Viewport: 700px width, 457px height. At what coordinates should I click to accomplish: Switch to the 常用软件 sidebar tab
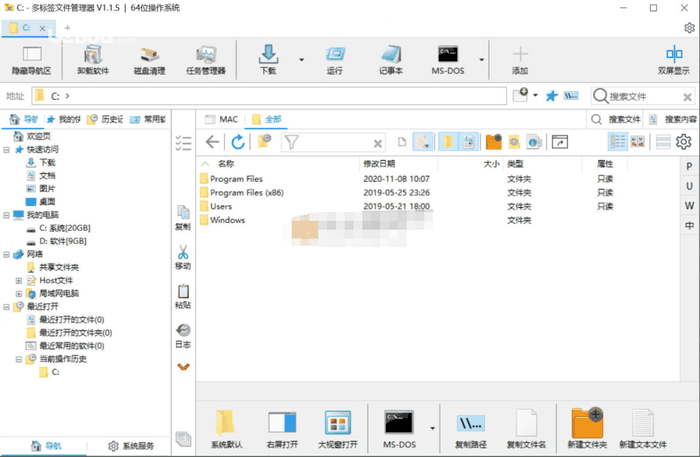[x=147, y=119]
